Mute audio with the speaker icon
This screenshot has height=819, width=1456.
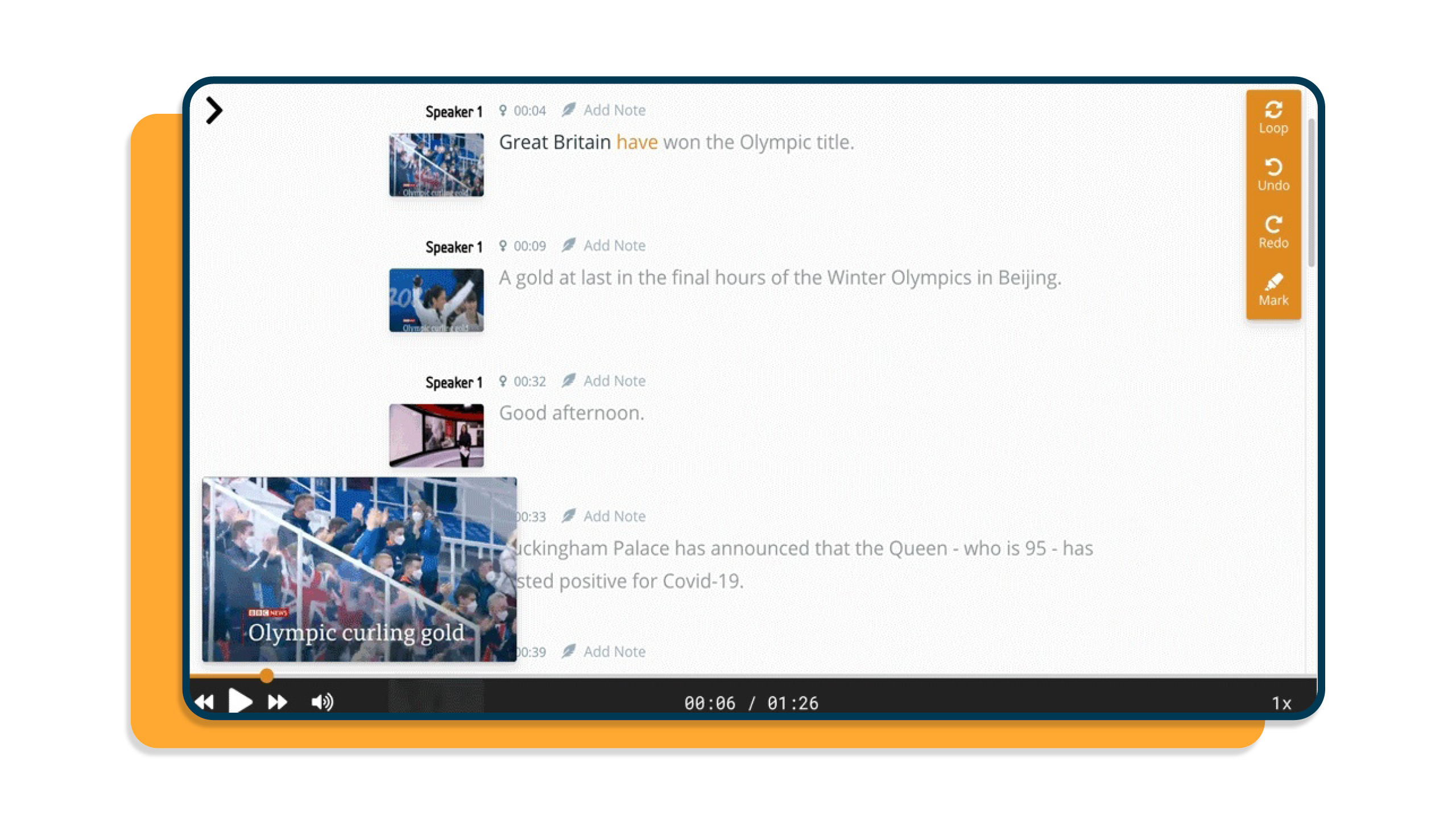tap(322, 702)
